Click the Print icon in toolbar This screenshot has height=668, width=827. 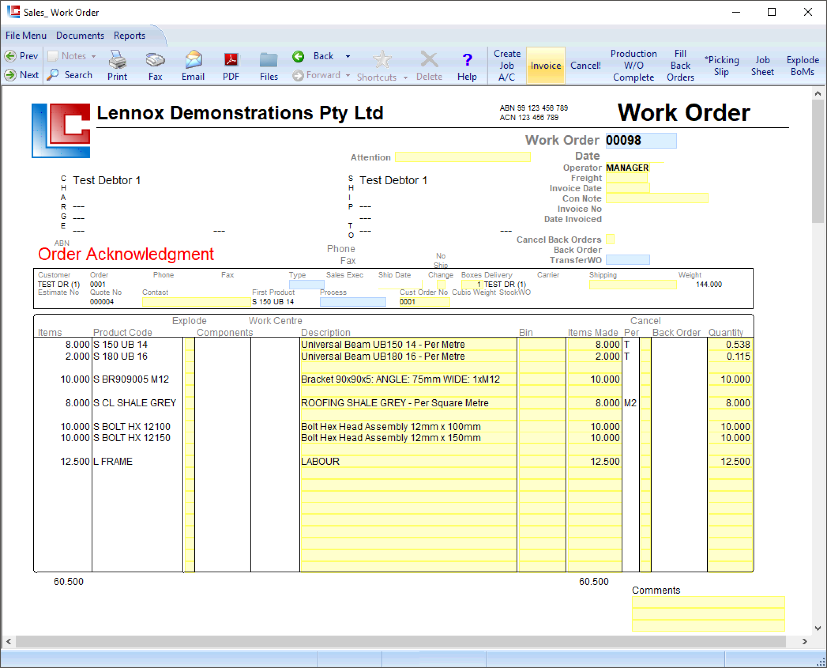point(117,65)
